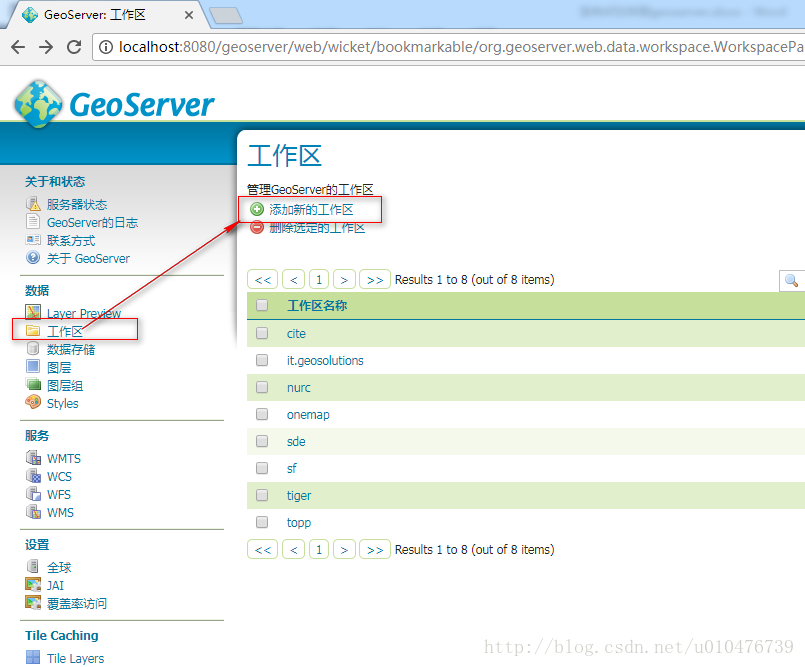Click the browser back arrow

(18, 47)
